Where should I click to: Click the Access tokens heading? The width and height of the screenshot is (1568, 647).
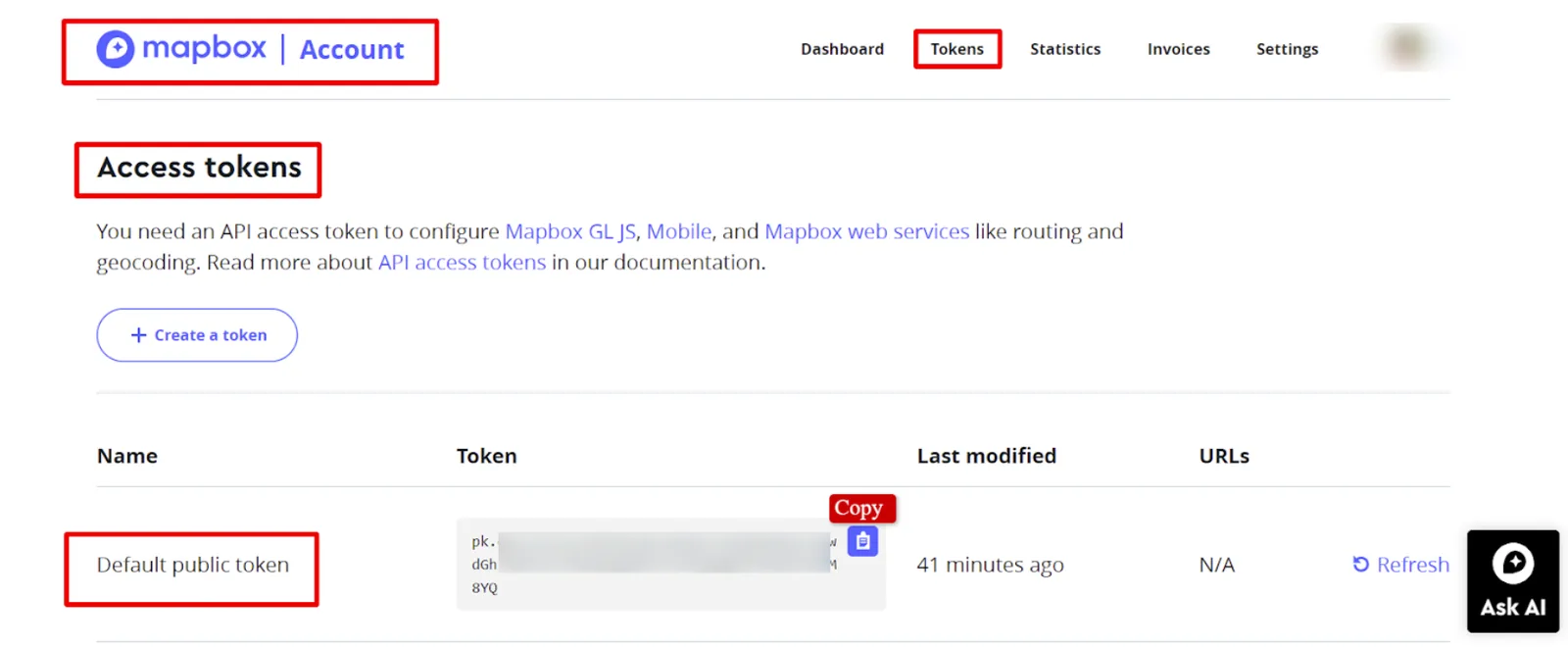199,168
